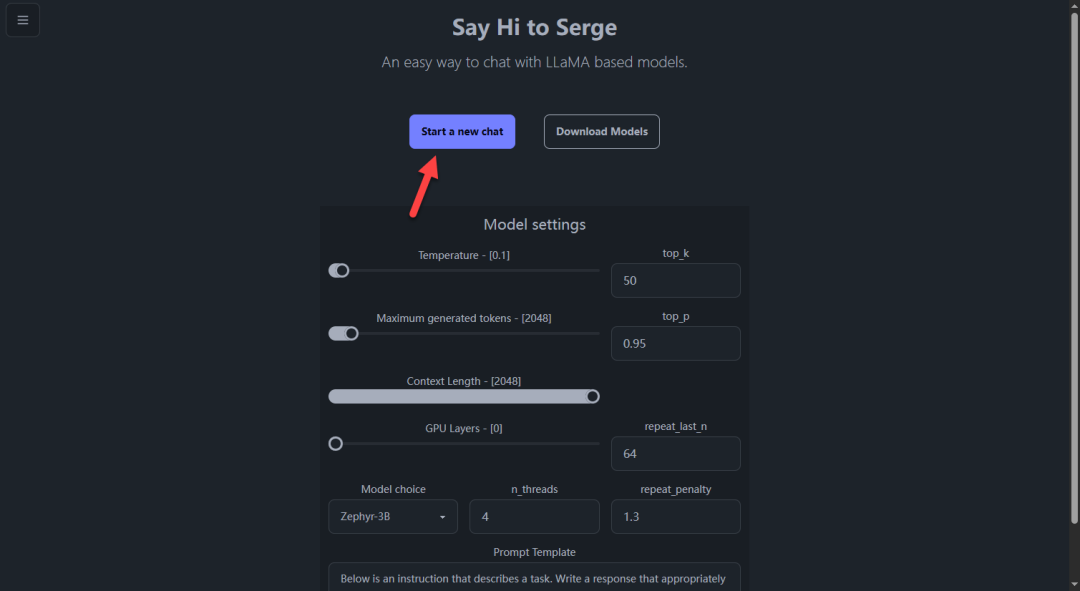Click the repeat_penalty input field
1080x591 pixels.
[x=676, y=517]
